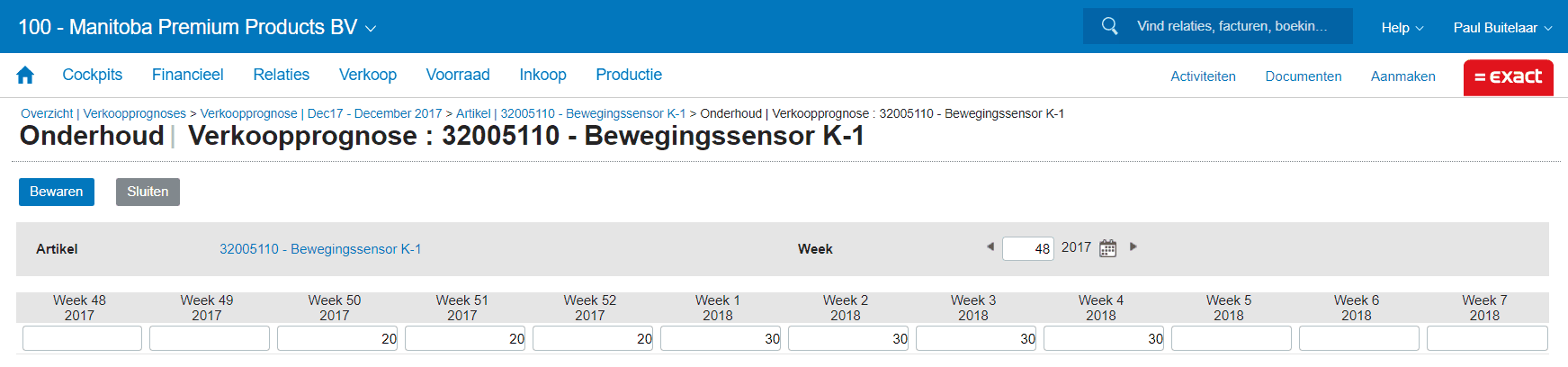Click the Exact logo

pos(1509,77)
